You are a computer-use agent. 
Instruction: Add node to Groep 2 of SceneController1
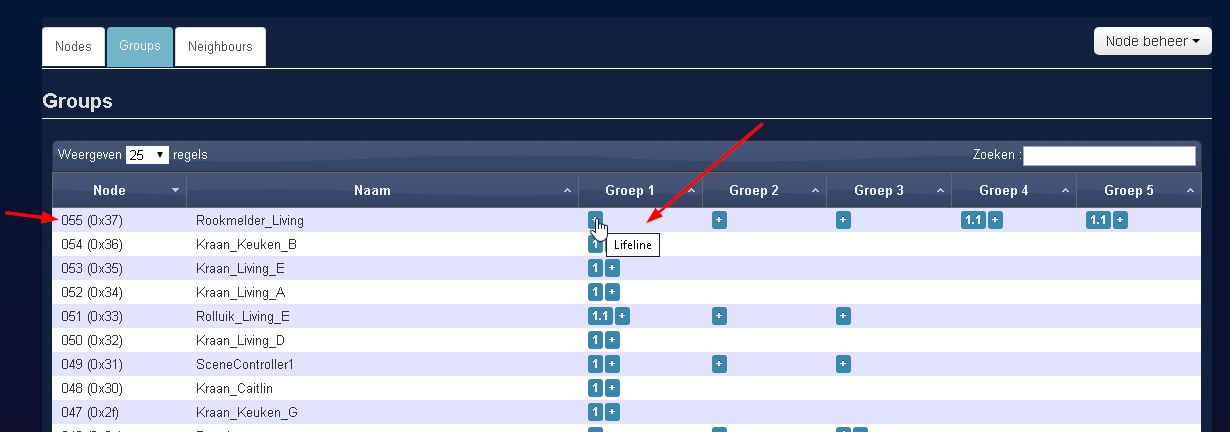pos(719,364)
